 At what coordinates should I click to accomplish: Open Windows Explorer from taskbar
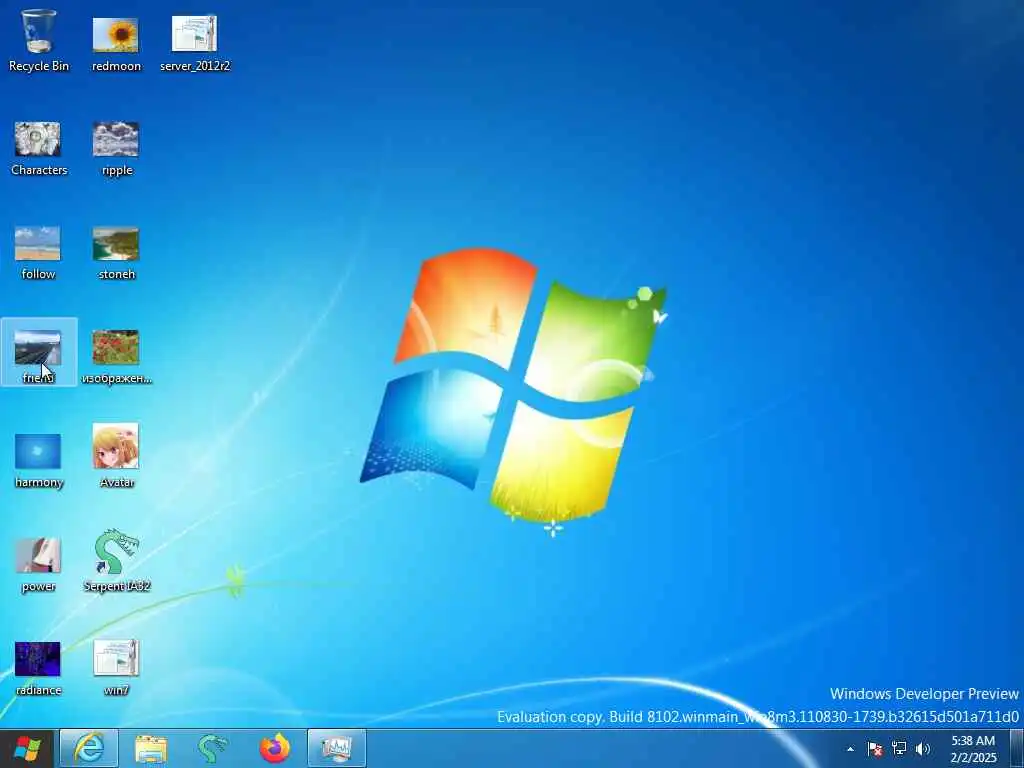point(151,749)
